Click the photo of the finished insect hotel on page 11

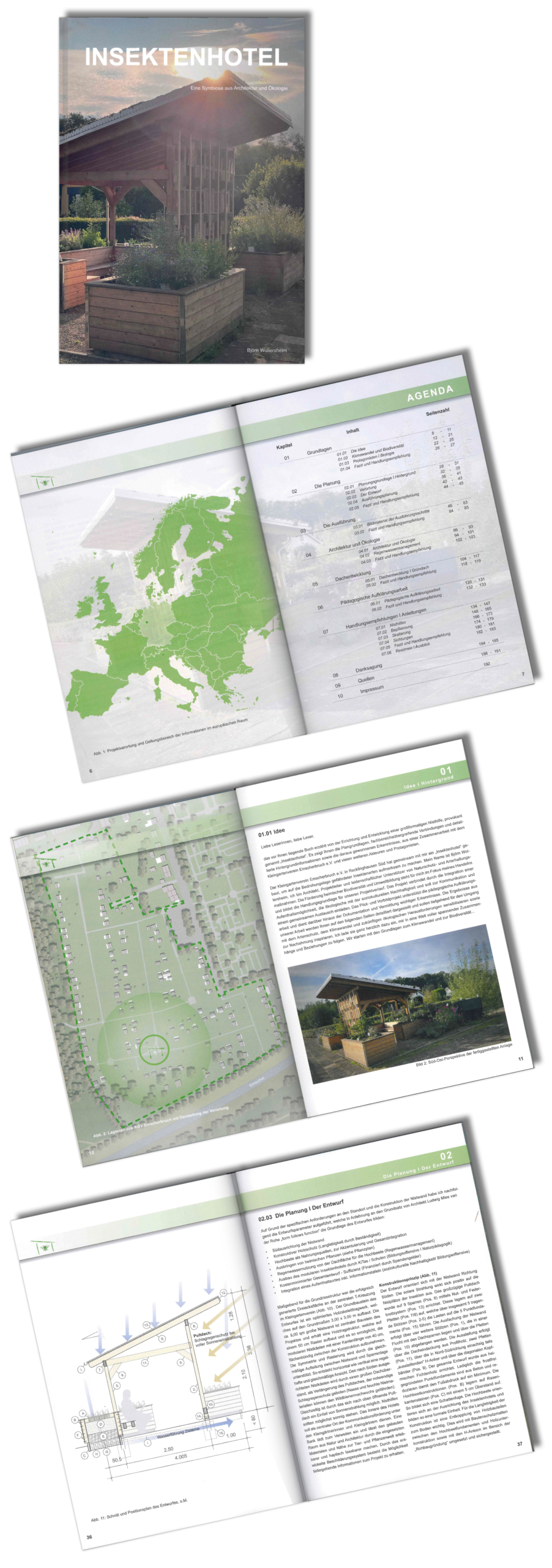(x=401, y=1005)
